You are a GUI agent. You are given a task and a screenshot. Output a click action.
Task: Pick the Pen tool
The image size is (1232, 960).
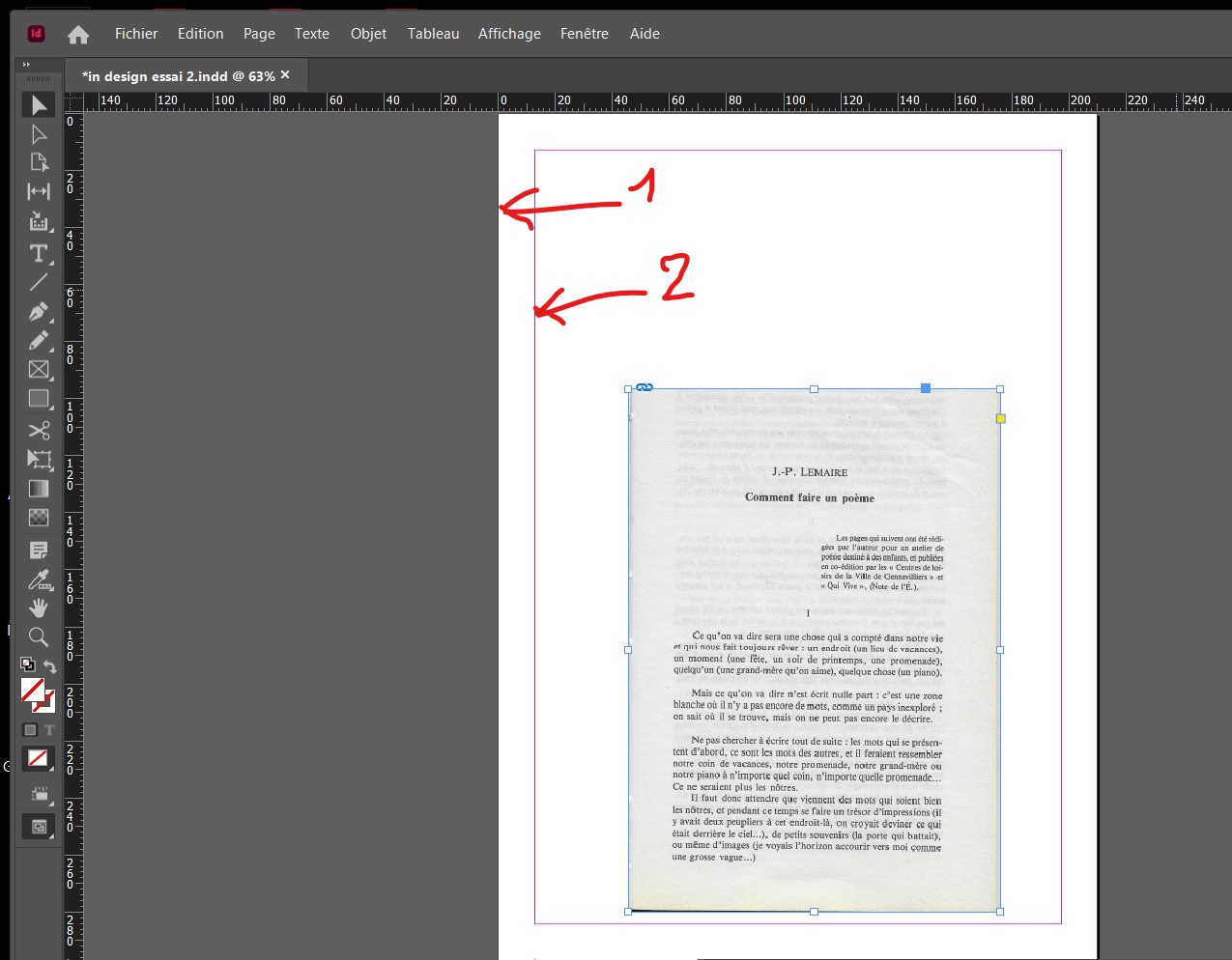(x=38, y=311)
